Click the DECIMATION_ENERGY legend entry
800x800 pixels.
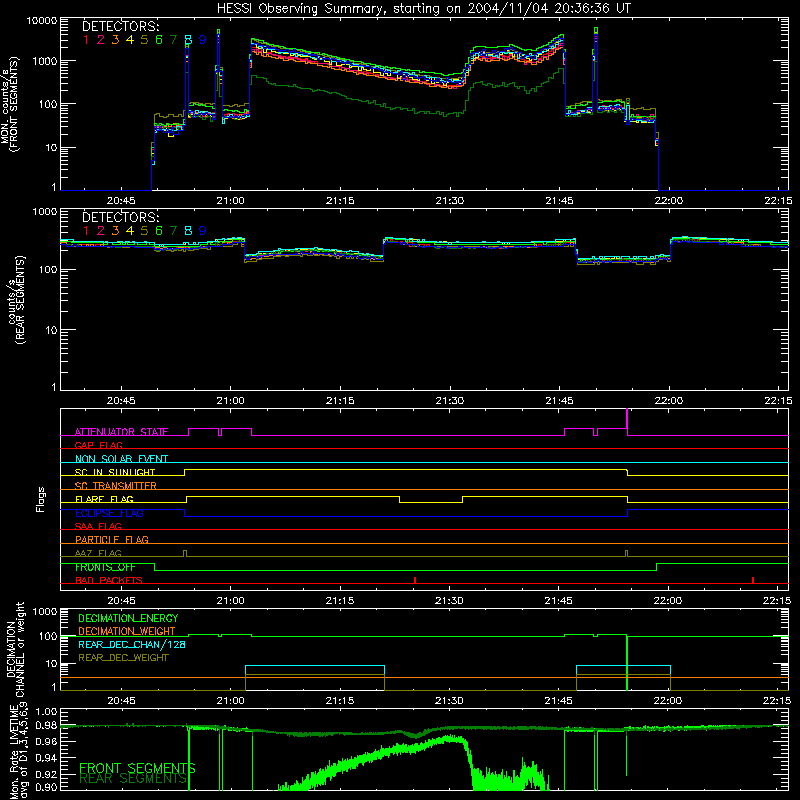point(128,618)
